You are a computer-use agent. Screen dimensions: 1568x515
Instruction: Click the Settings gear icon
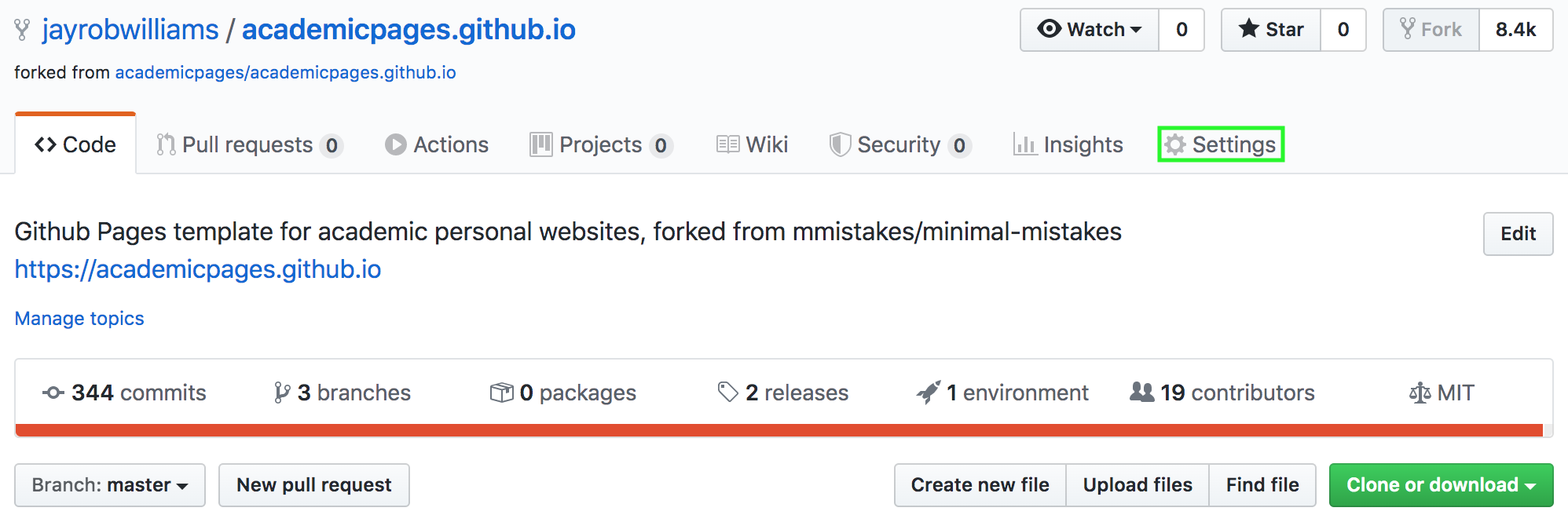click(1174, 144)
